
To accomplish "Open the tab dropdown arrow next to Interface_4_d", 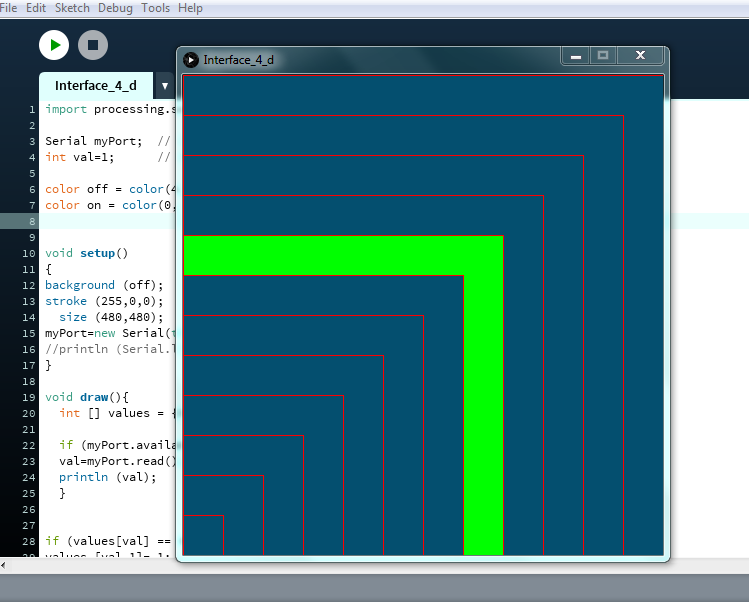I will click(x=165, y=86).
